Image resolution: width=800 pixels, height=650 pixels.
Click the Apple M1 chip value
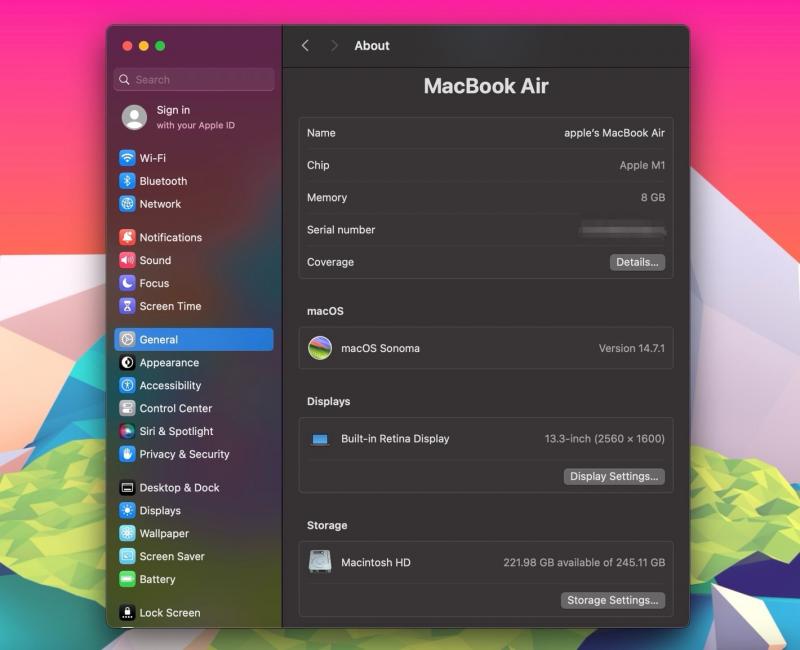[x=642, y=165]
